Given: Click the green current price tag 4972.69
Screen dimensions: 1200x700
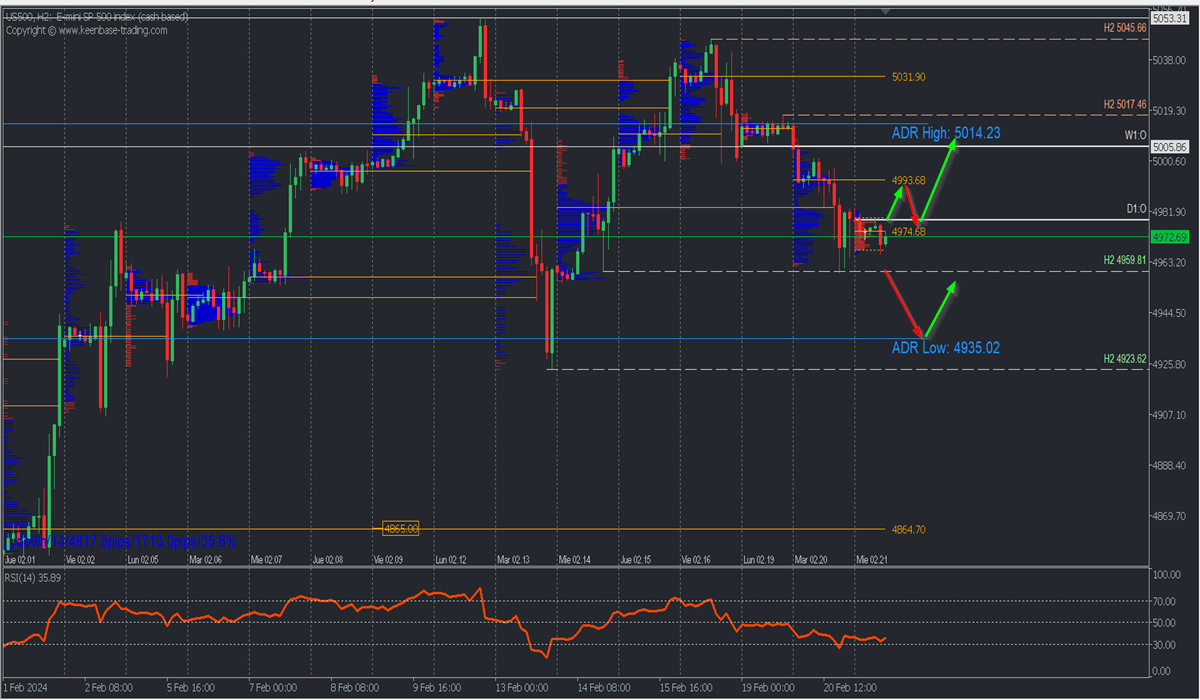Looking at the screenshot, I should tap(1168, 237).
